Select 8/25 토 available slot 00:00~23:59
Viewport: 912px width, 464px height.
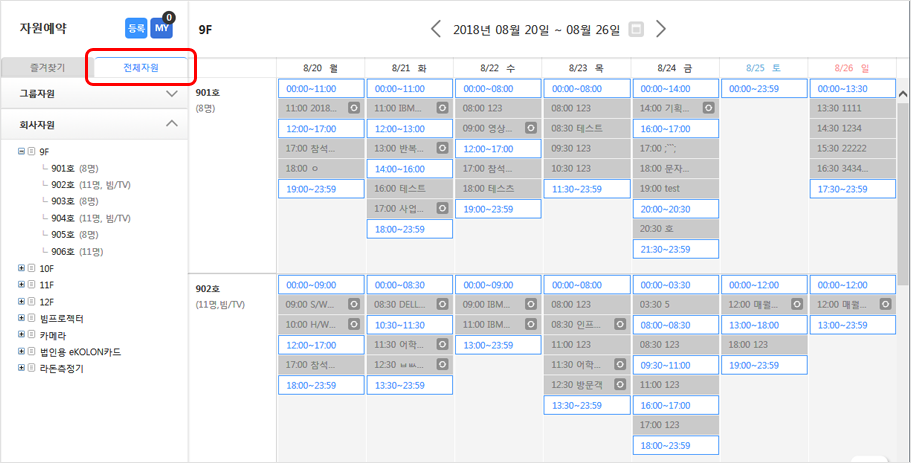pos(763,88)
